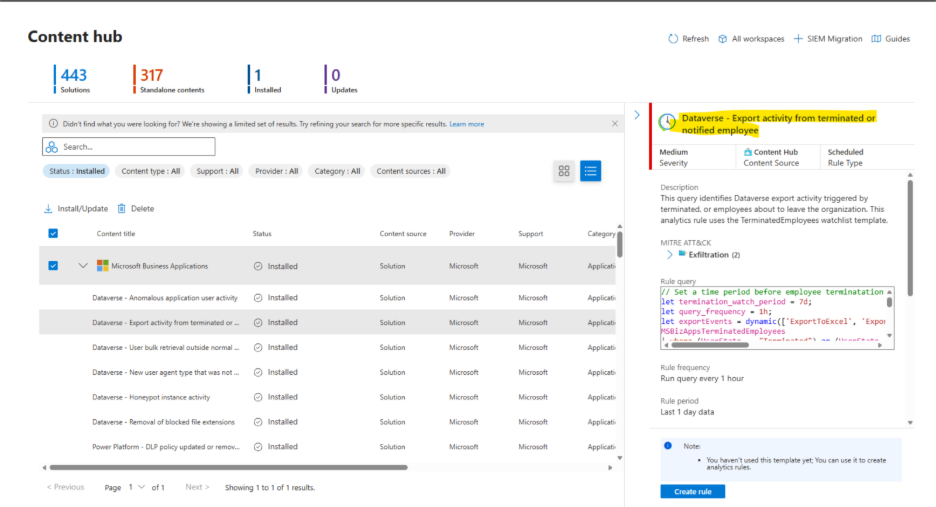Click the Refresh icon in the header

click(673, 39)
